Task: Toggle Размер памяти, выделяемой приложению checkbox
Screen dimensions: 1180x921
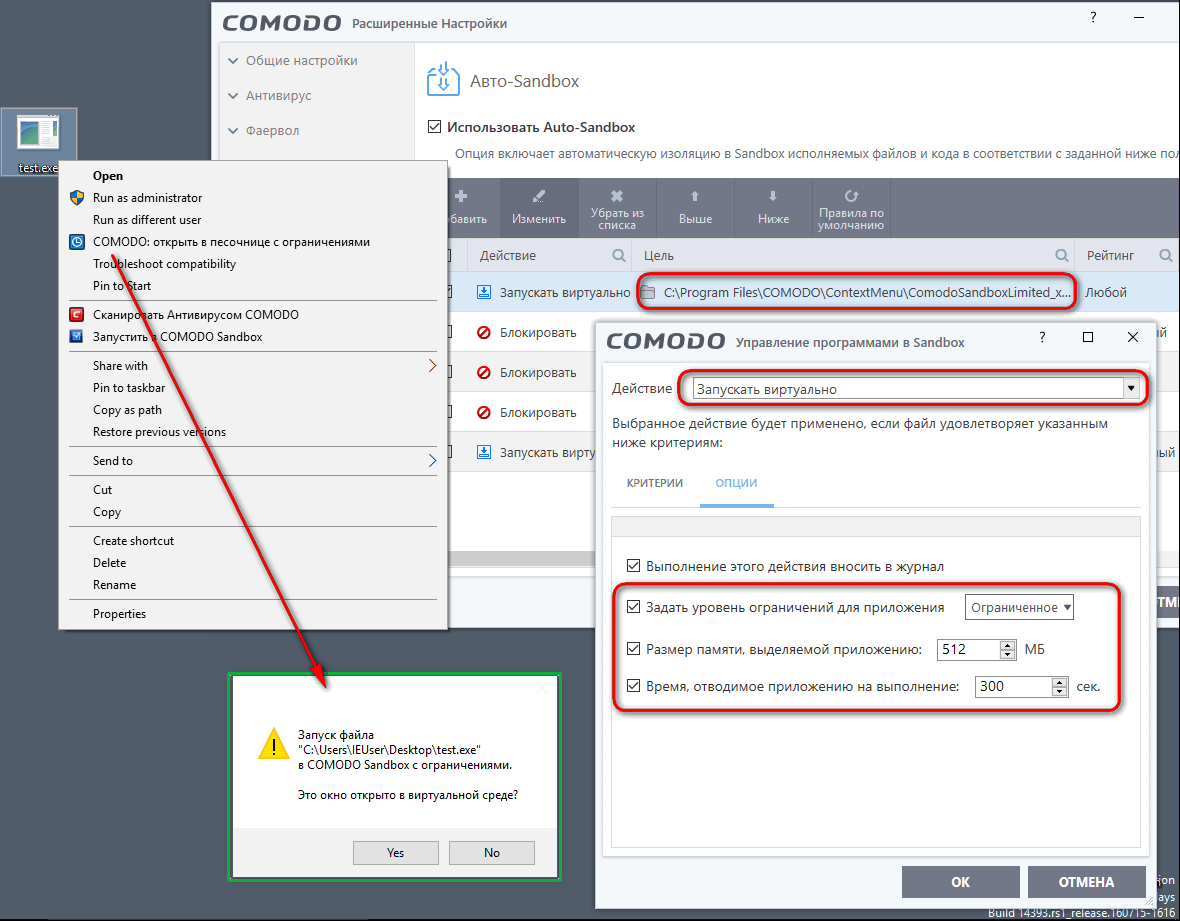Action: pos(634,649)
